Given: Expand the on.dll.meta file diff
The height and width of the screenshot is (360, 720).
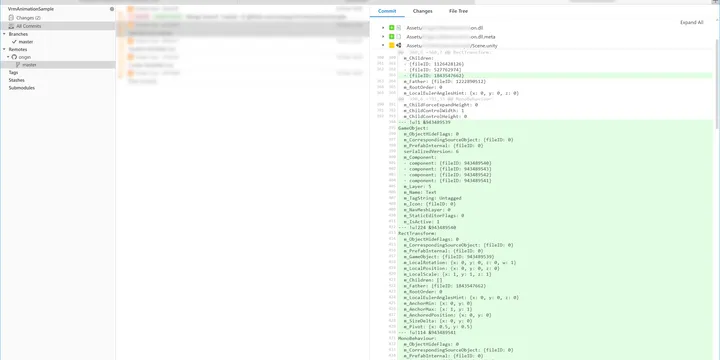Looking at the screenshot, I should [383, 37].
